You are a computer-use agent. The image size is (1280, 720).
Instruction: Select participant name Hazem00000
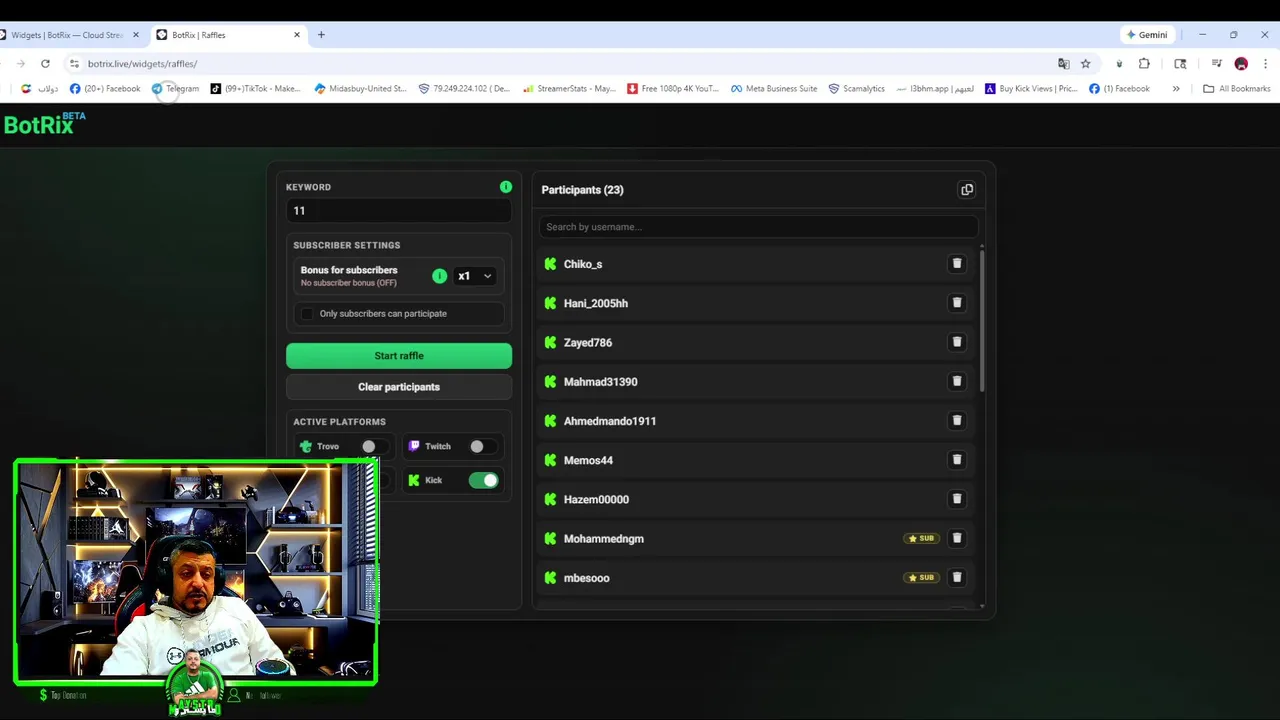(596, 499)
